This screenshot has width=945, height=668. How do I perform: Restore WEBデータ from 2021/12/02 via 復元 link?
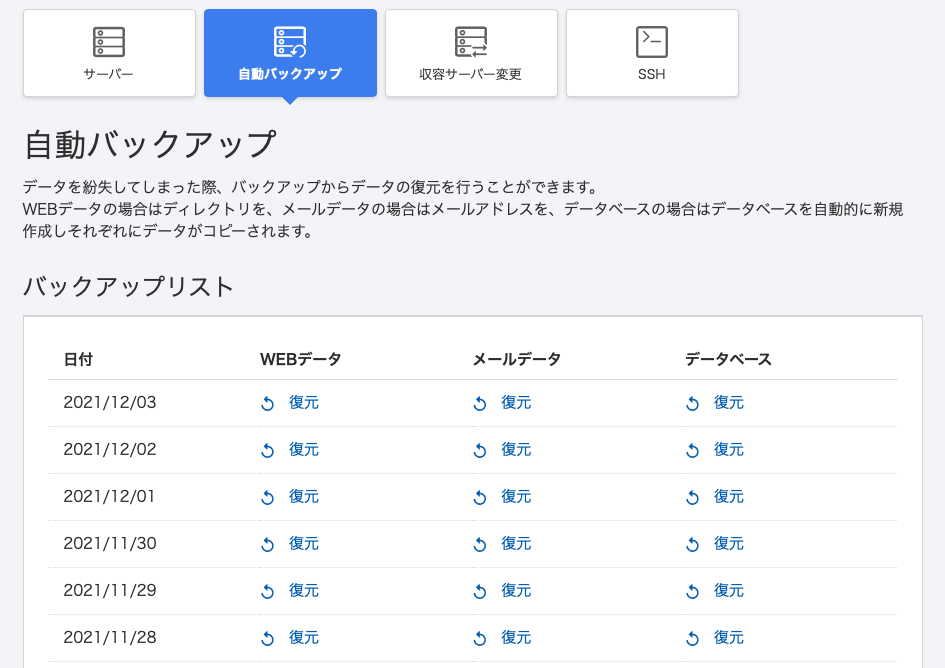coord(304,449)
